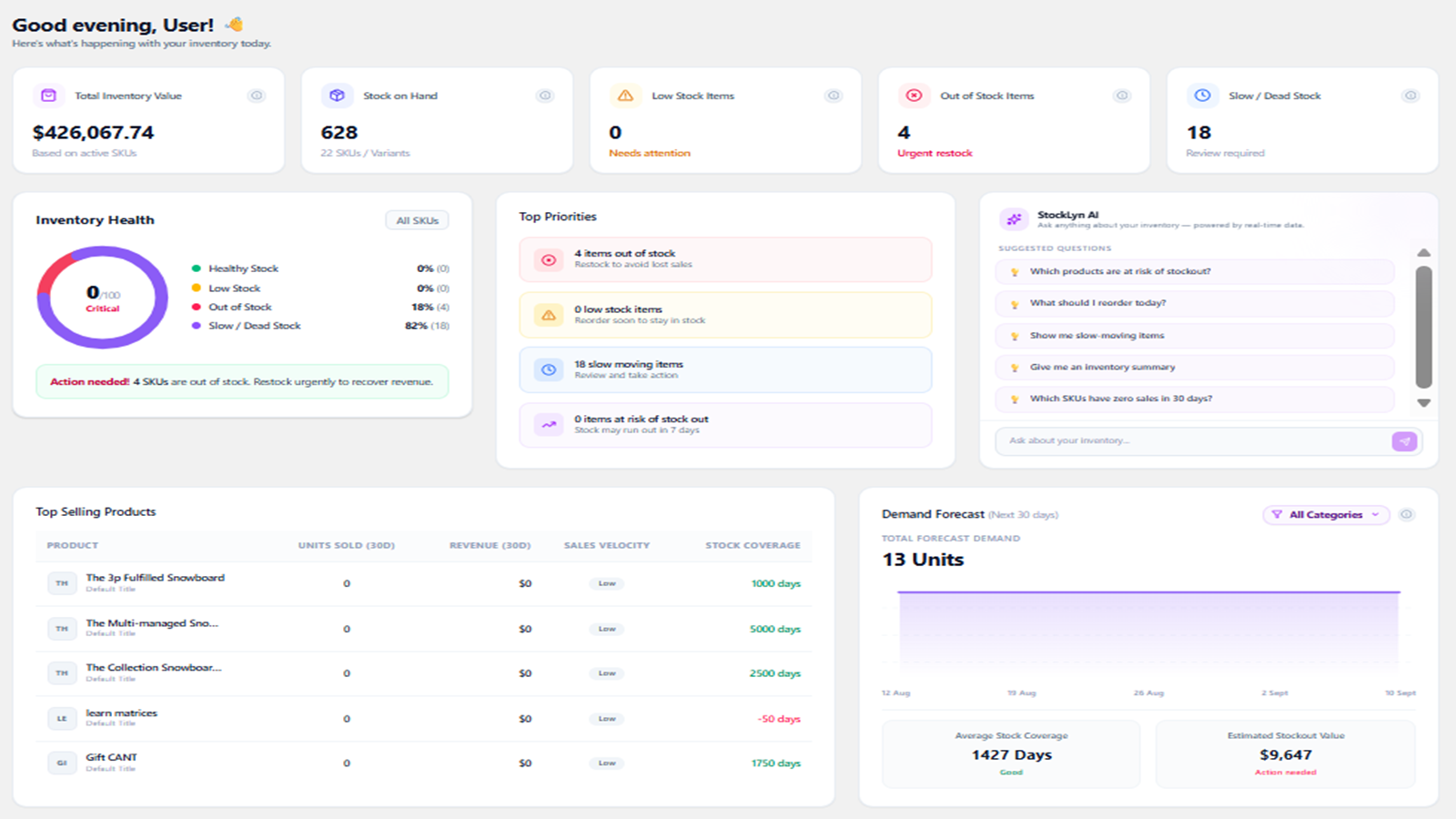Click info icon beside Demand Forecast filter

tap(1407, 515)
